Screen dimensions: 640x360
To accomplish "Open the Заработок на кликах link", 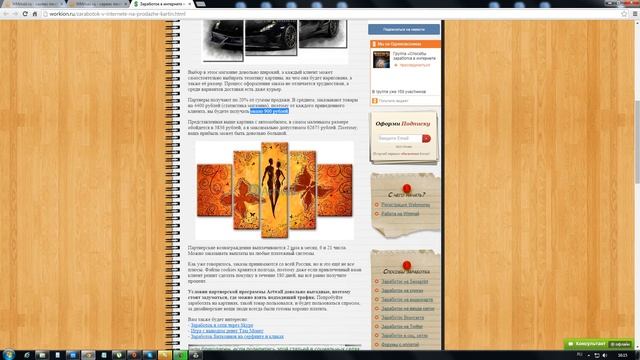I will pos(402,291).
